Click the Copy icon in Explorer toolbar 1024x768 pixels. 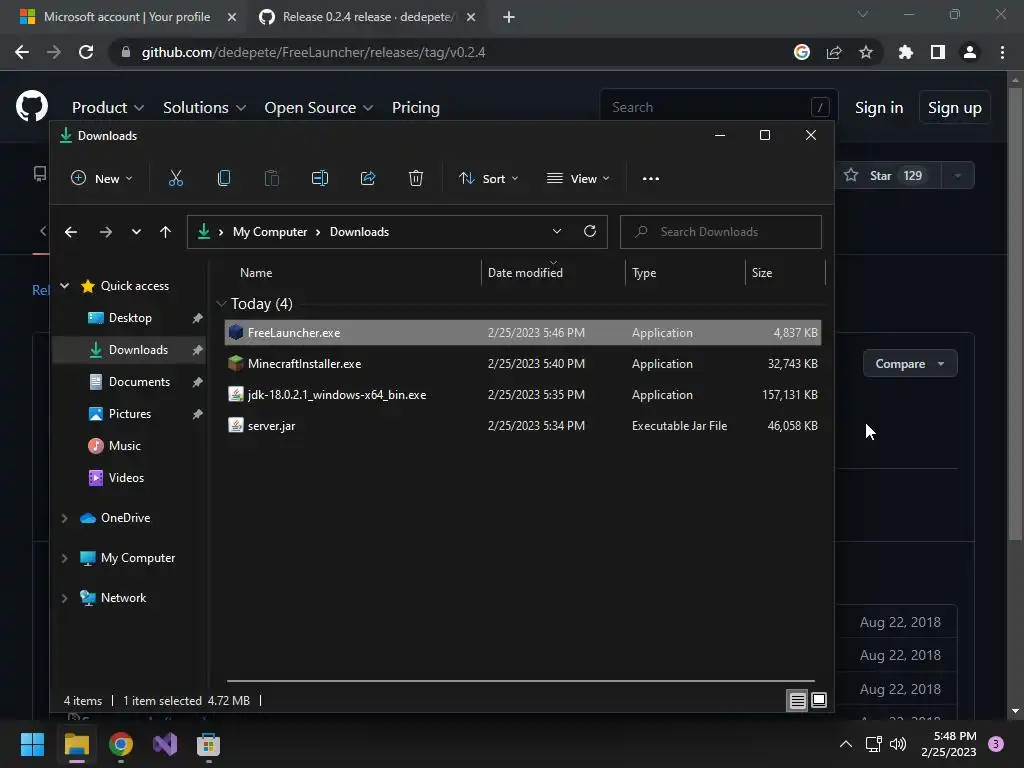223,178
